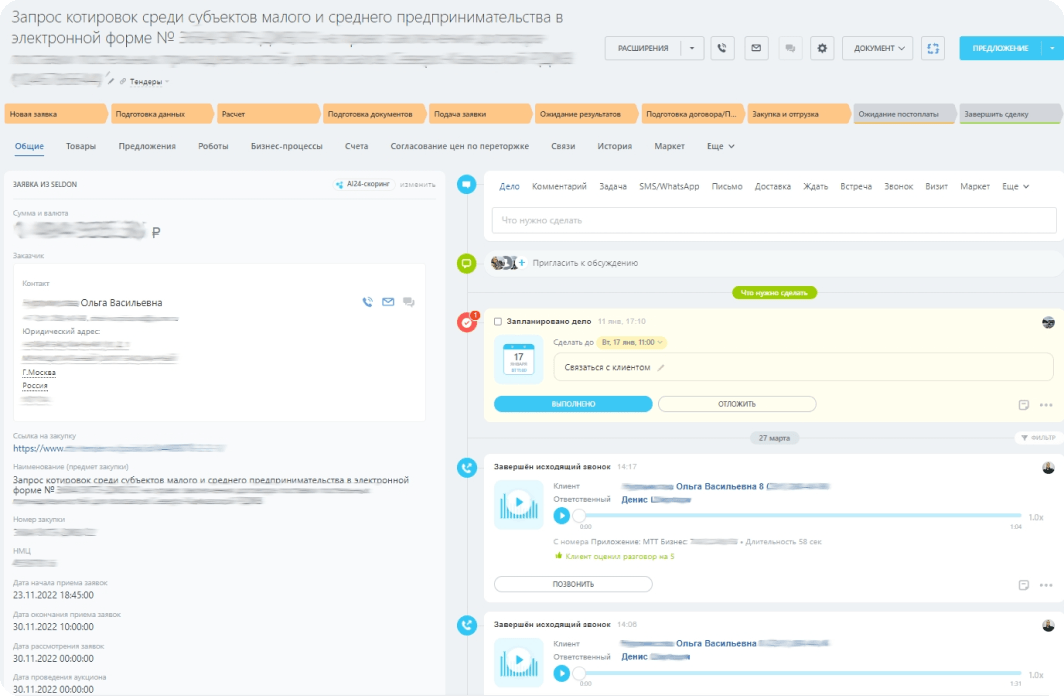This screenshot has height=696, width=1064.
Task: Open the chat bubble icon in top toolbar
Action: pos(790,48)
